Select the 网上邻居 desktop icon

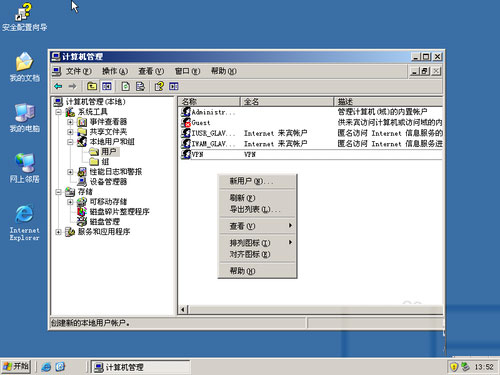(x=24, y=168)
